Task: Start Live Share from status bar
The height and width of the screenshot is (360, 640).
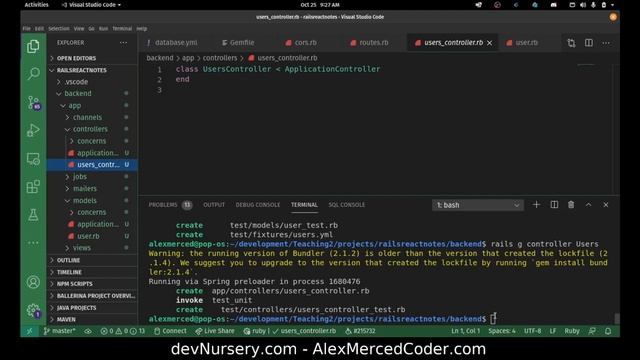Action: click(215, 331)
